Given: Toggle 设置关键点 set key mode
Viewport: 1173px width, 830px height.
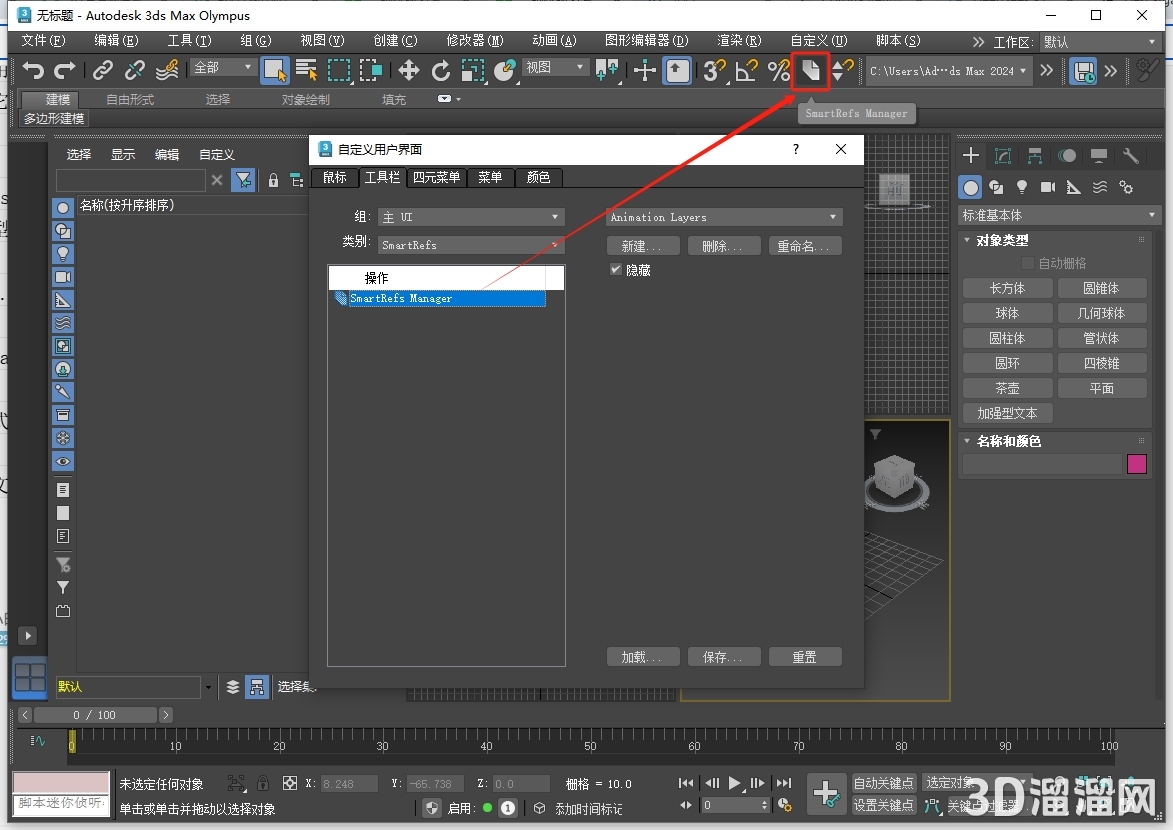Looking at the screenshot, I should [x=883, y=805].
